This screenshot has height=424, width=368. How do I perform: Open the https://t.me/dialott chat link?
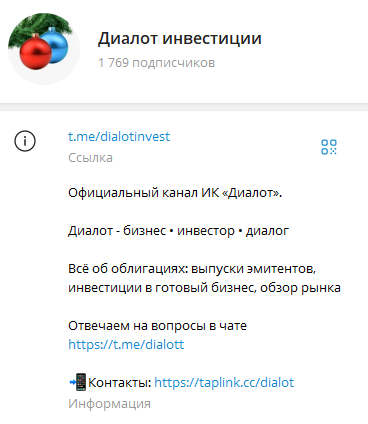(x=126, y=344)
